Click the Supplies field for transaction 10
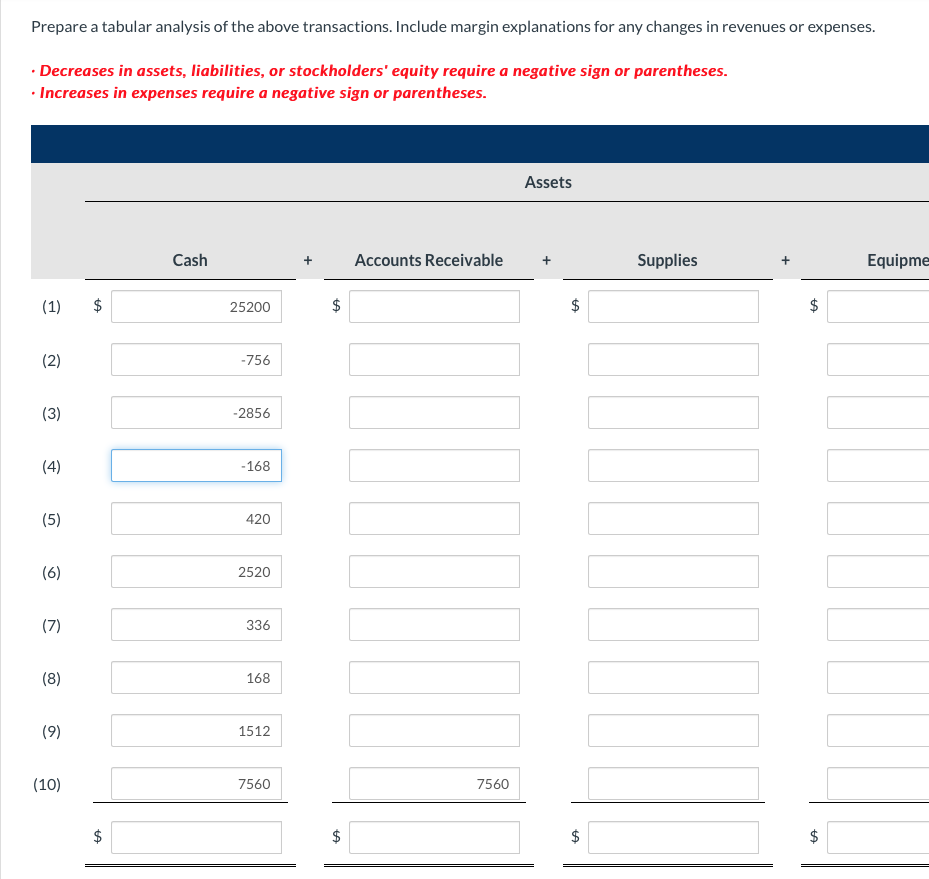 click(672, 784)
